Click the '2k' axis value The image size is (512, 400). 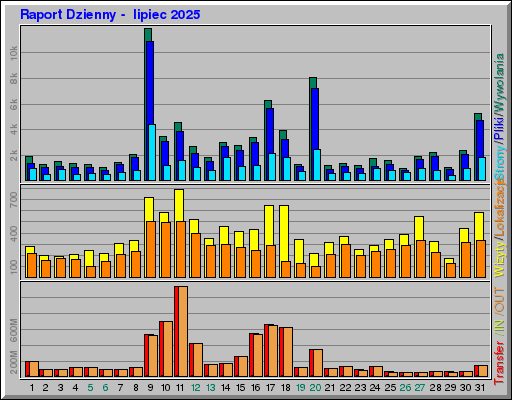(x=13, y=155)
